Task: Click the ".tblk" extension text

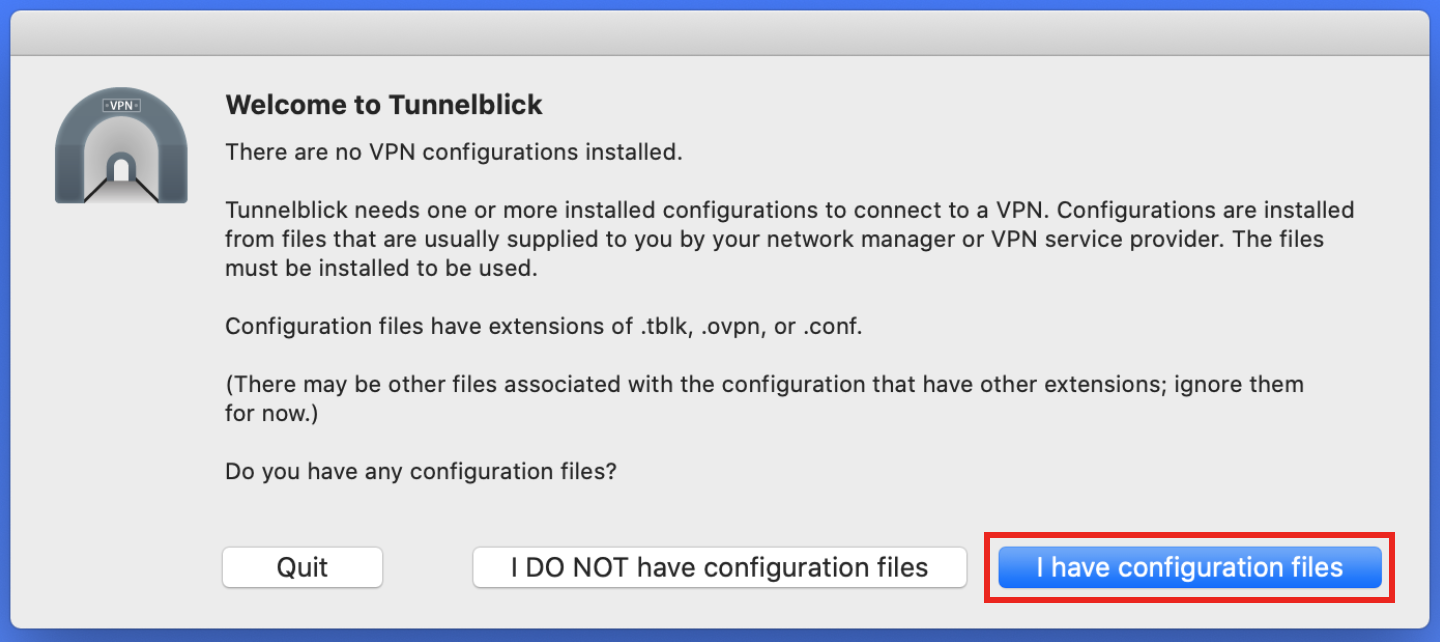Action: click(x=666, y=327)
